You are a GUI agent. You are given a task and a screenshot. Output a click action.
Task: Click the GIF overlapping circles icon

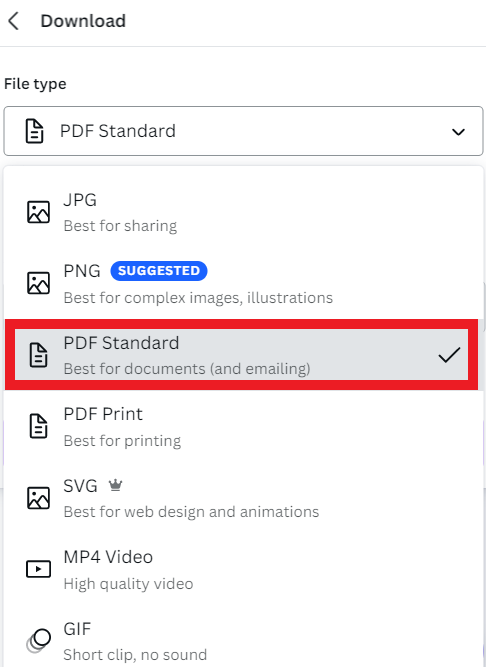pos(39,640)
